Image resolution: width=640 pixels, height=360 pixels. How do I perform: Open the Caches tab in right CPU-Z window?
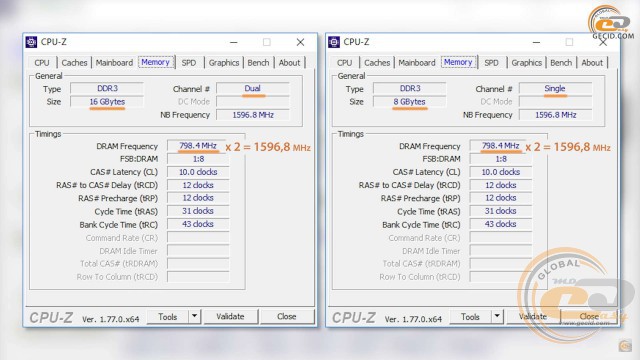coord(377,63)
